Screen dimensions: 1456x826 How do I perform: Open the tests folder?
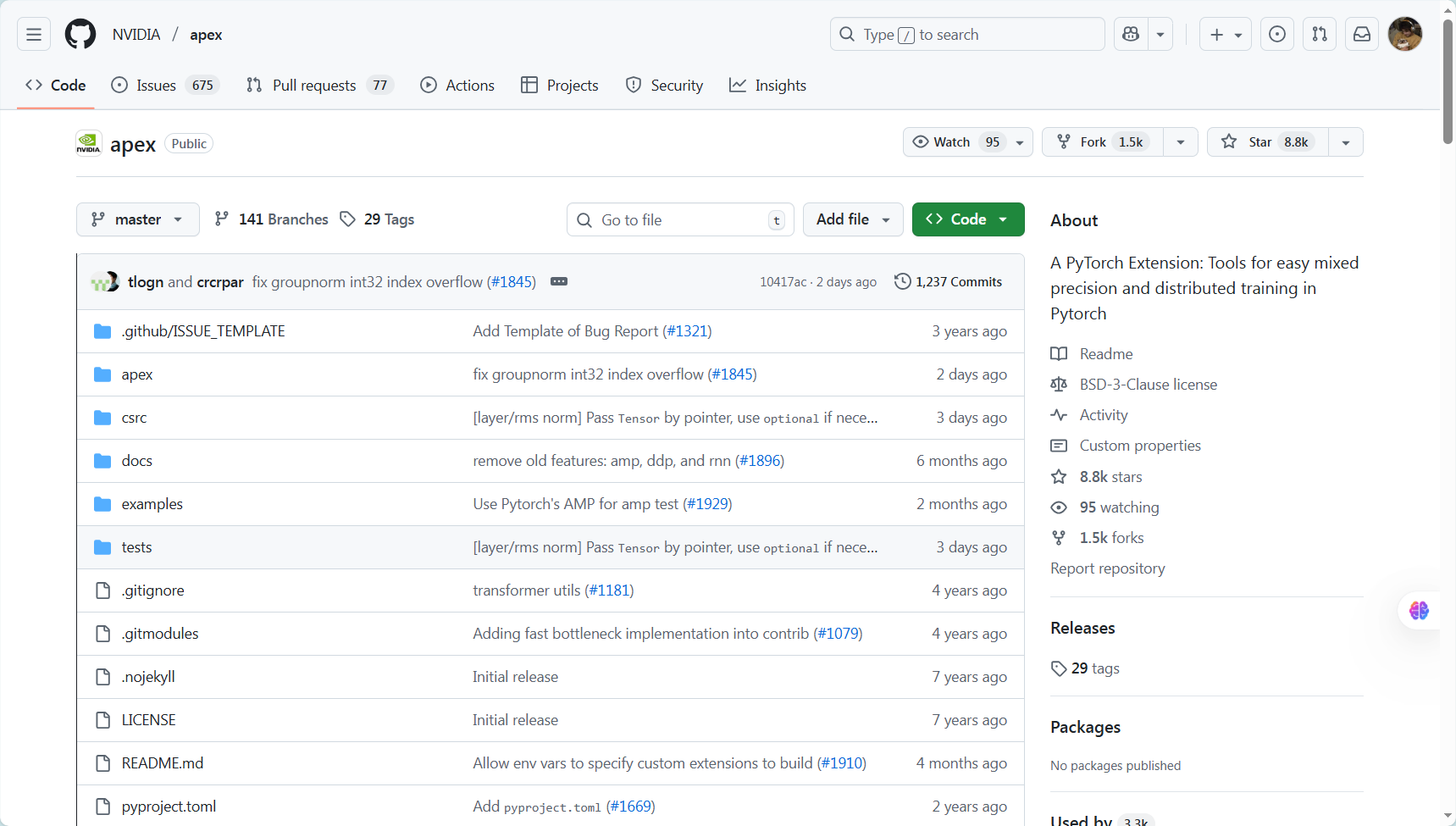136,547
